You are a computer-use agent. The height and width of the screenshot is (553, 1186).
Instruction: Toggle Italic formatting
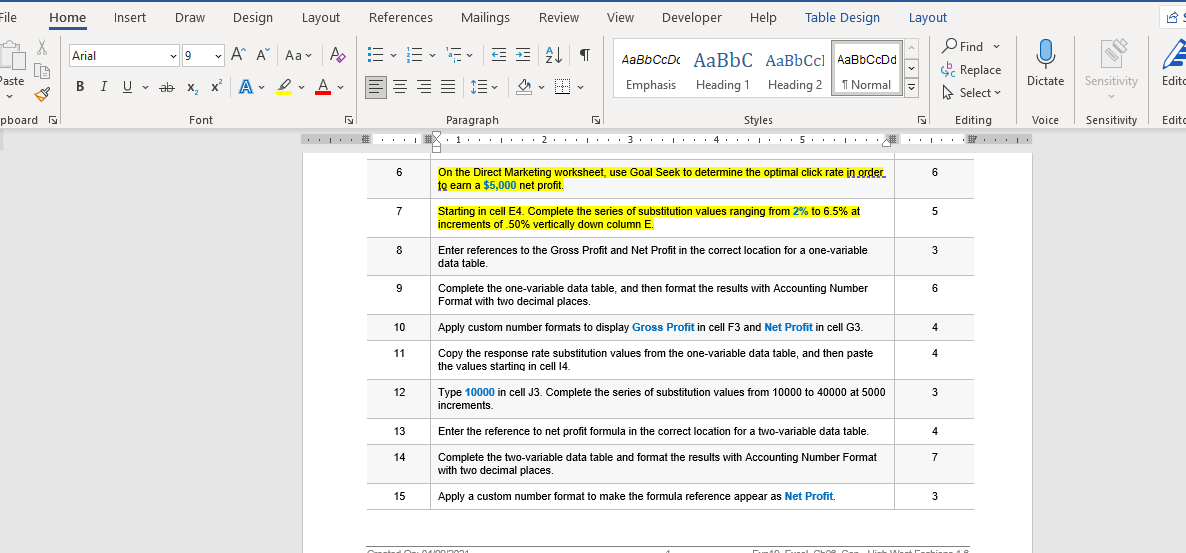[x=104, y=88]
